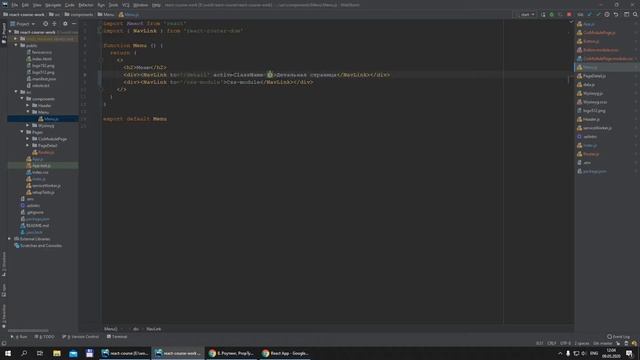
Task: Open the TODO tool window
Action: 44,337
